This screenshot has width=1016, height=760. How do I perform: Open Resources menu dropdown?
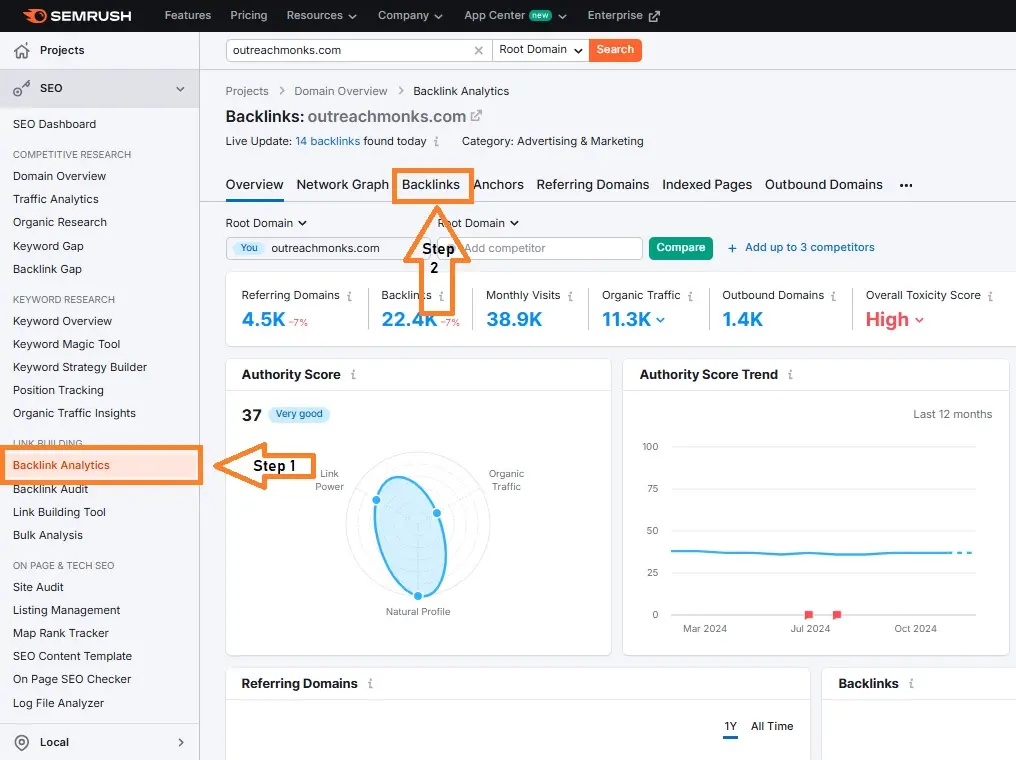coord(321,16)
